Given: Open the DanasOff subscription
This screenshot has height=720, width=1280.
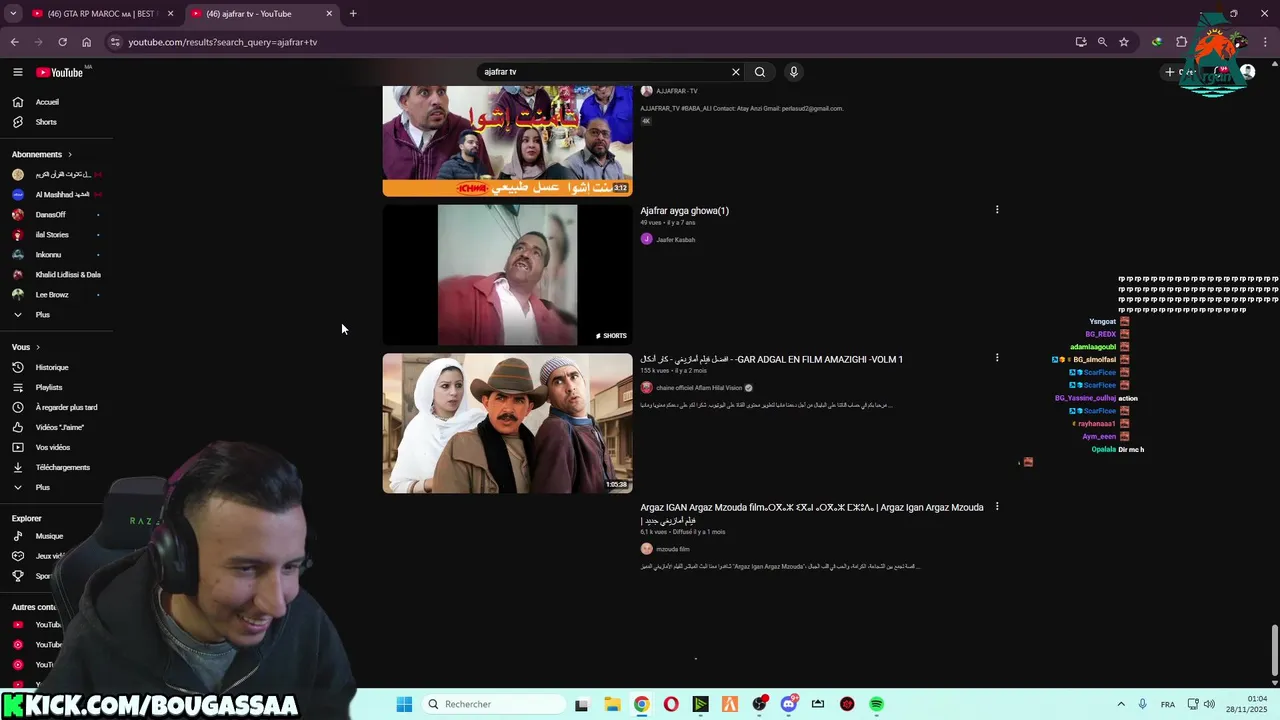Looking at the screenshot, I should coord(50,215).
